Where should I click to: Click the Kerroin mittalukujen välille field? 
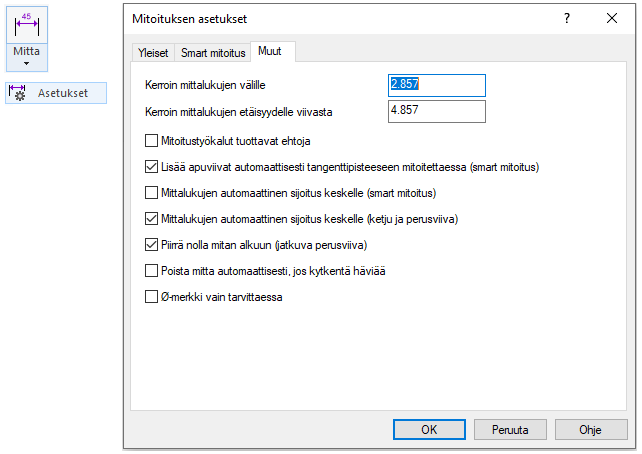click(436, 85)
